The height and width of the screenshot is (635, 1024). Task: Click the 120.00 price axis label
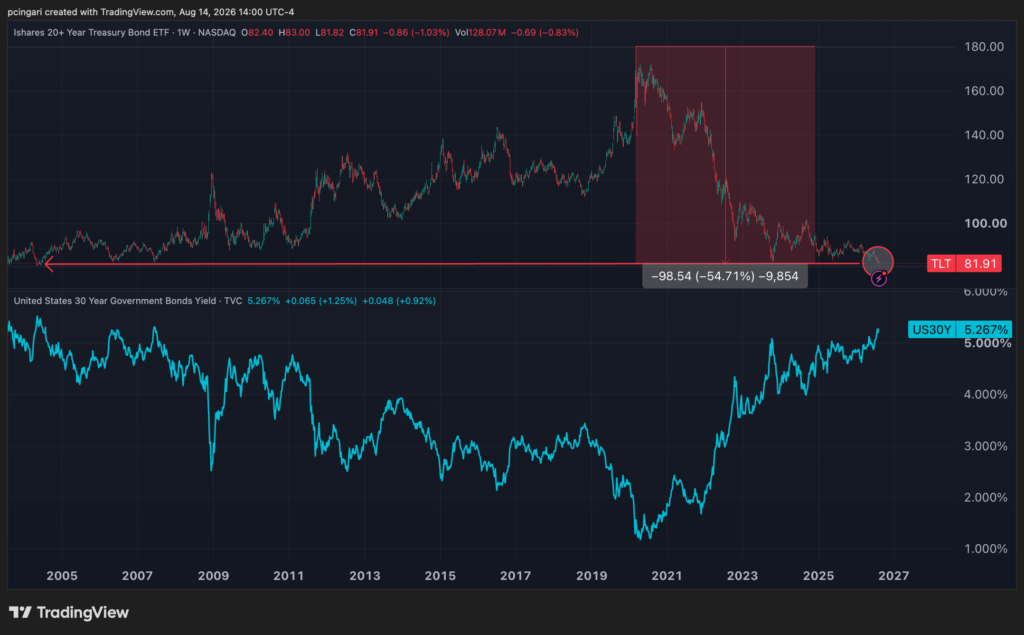click(x=984, y=179)
